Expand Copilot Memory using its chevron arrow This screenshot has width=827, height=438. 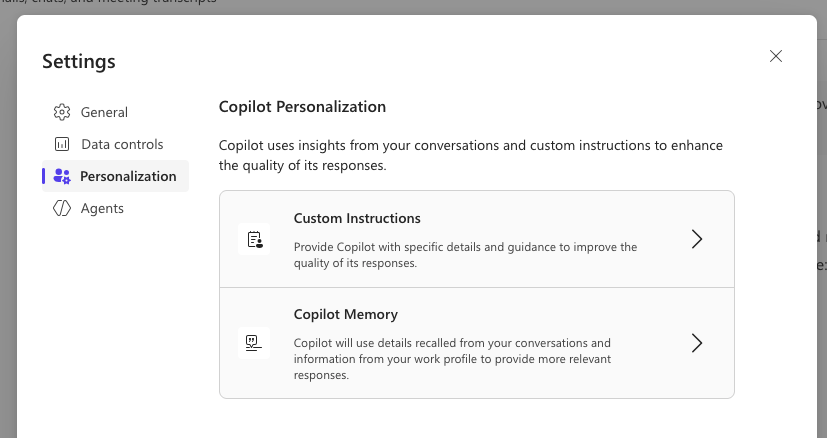[x=697, y=343]
